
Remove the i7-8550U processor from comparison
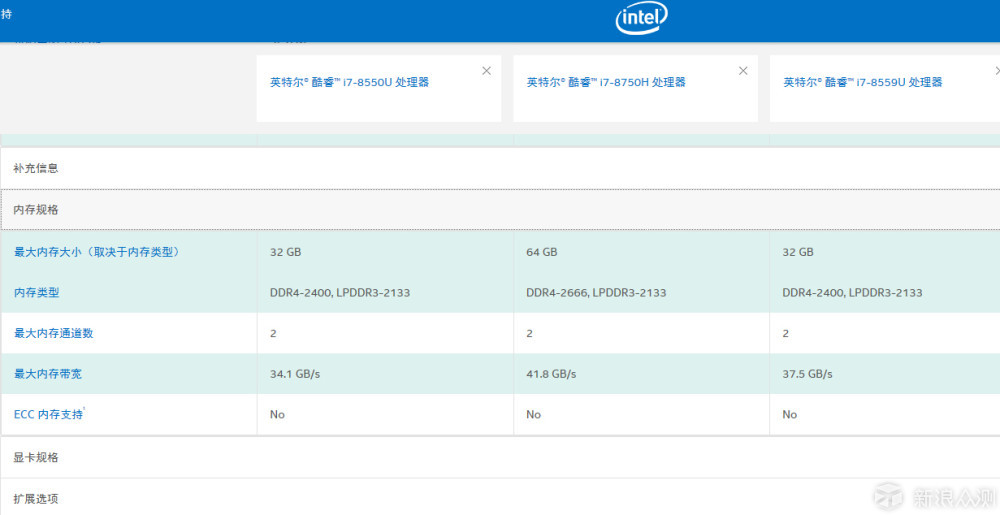point(487,71)
